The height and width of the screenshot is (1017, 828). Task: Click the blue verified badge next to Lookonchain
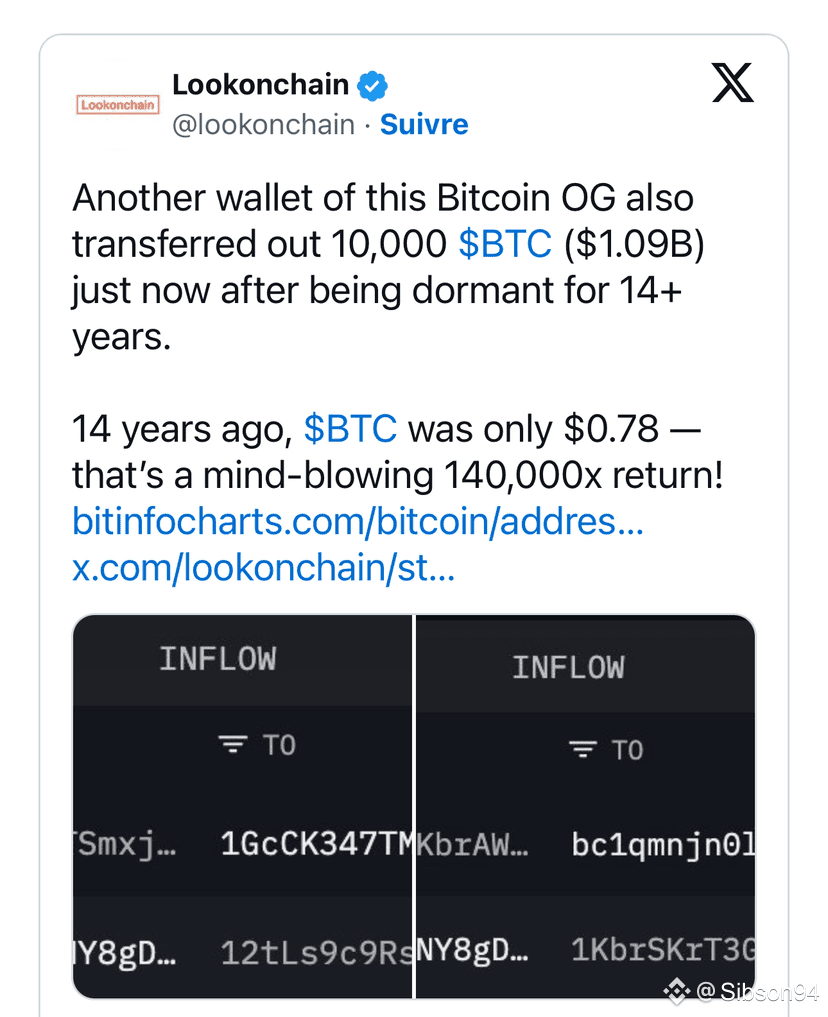tap(372, 85)
